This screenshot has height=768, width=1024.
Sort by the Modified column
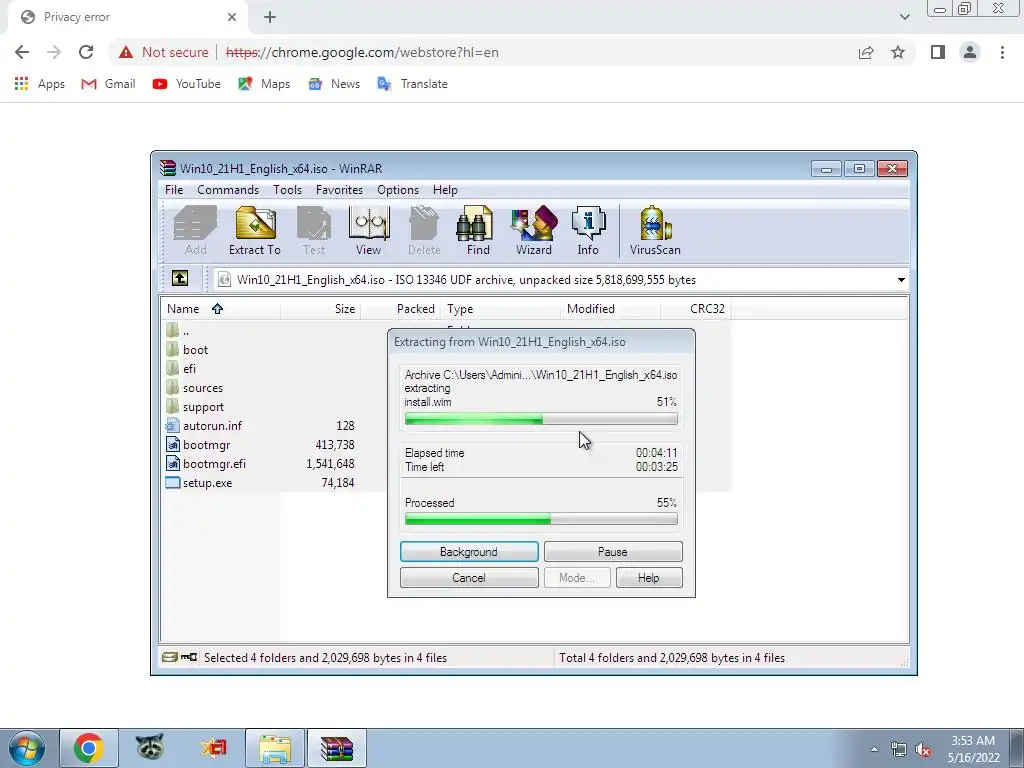tap(610, 309)
